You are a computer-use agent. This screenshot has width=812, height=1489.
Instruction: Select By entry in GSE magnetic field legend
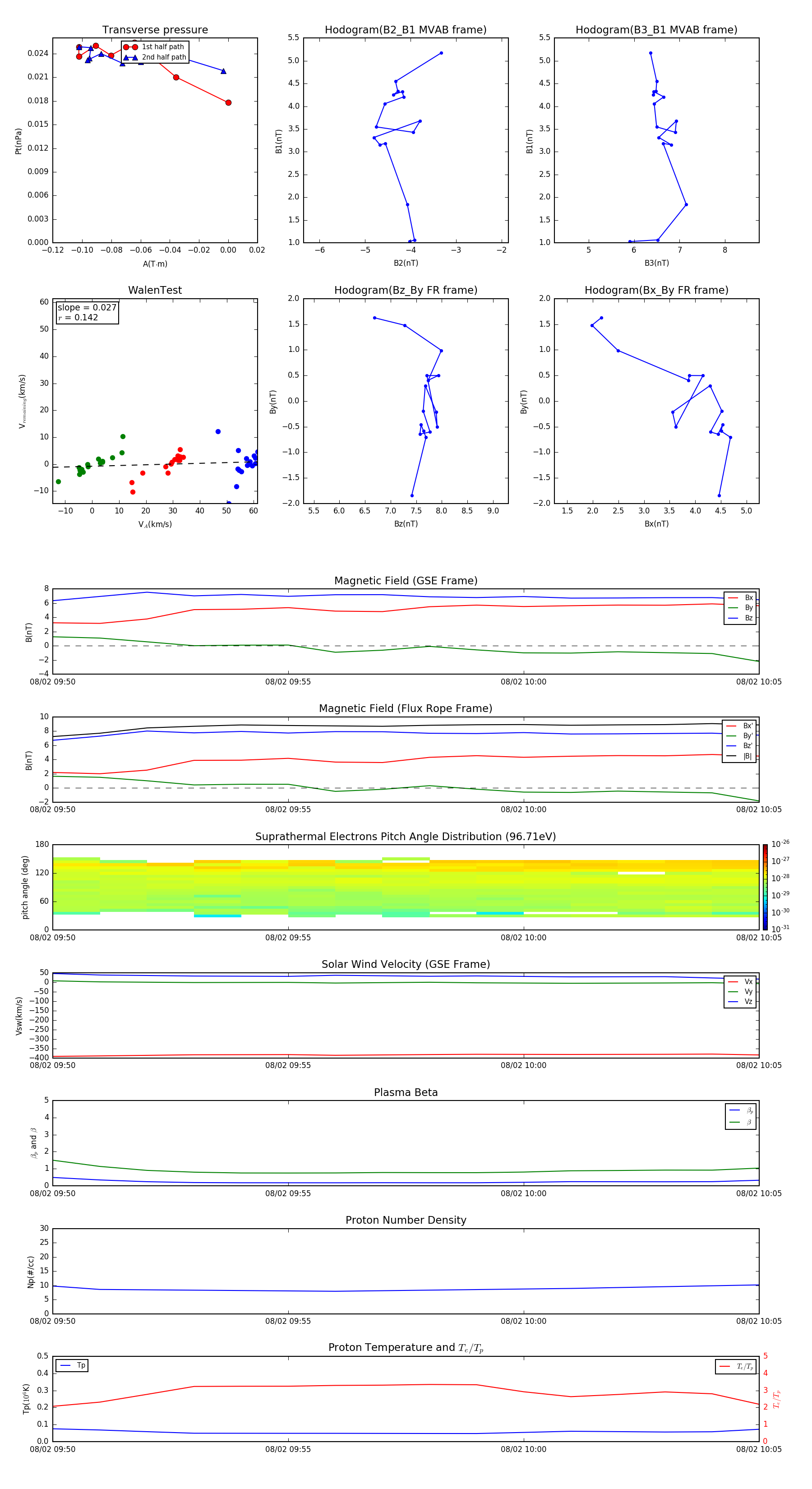coord(740,608)
